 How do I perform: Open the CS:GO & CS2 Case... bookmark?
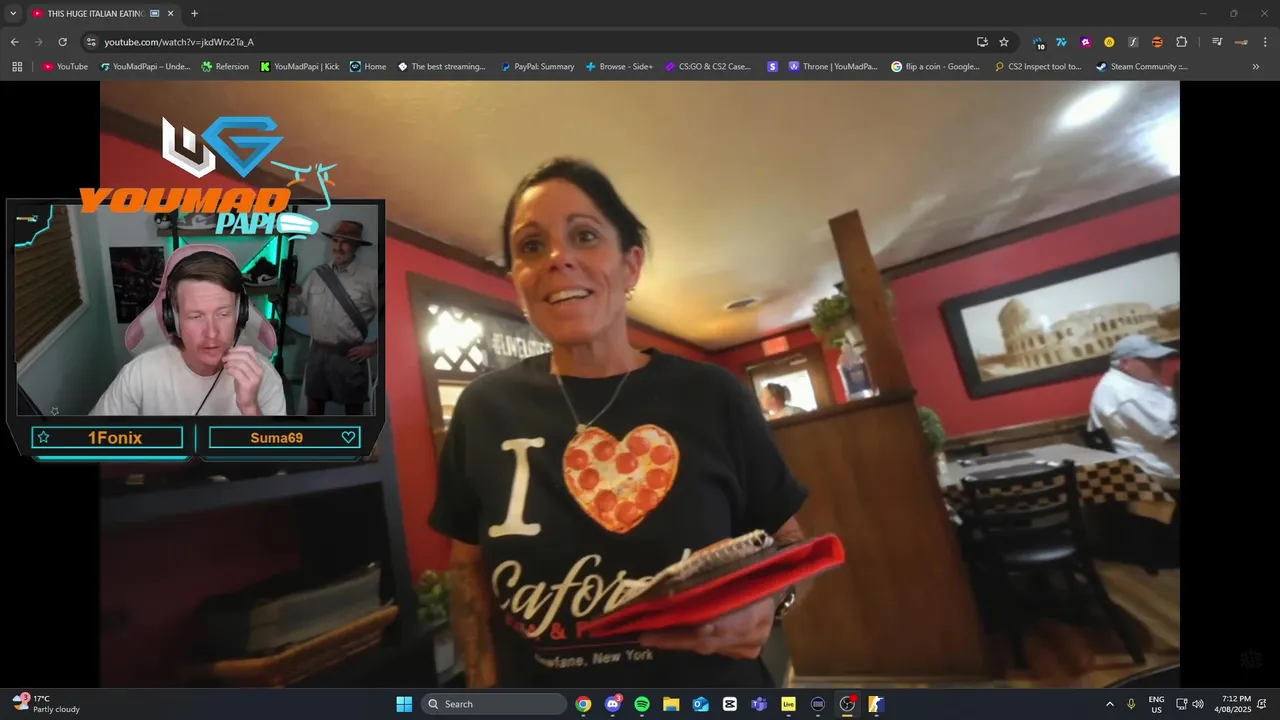(708, 67)
